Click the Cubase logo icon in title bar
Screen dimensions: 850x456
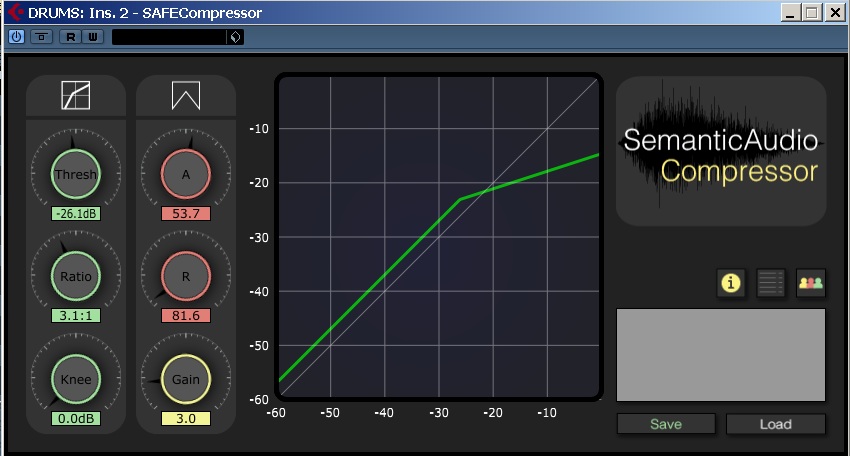[x=16, y=12]
